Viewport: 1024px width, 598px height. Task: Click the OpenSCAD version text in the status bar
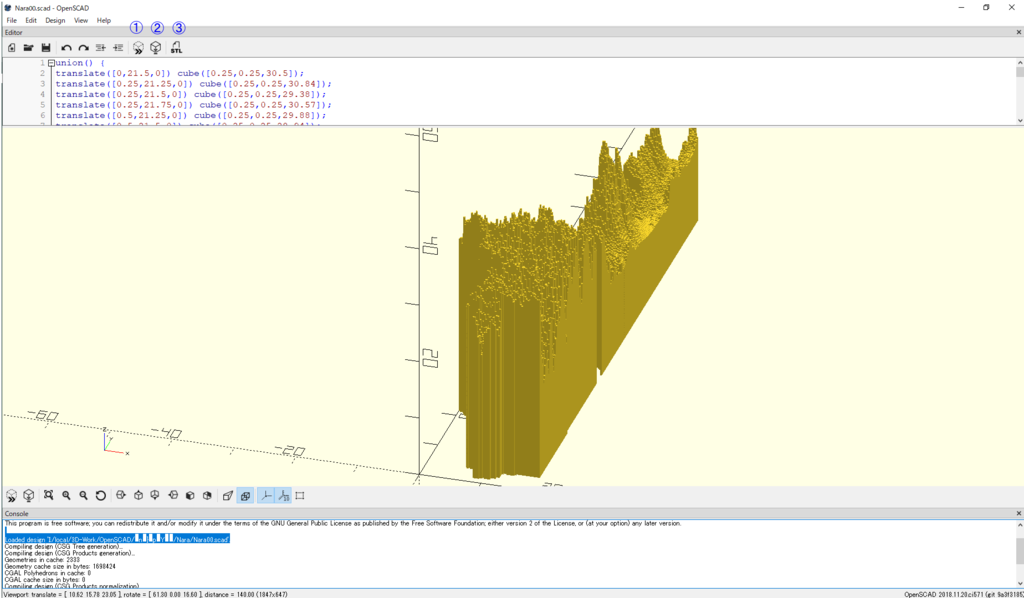click(964, 595)
